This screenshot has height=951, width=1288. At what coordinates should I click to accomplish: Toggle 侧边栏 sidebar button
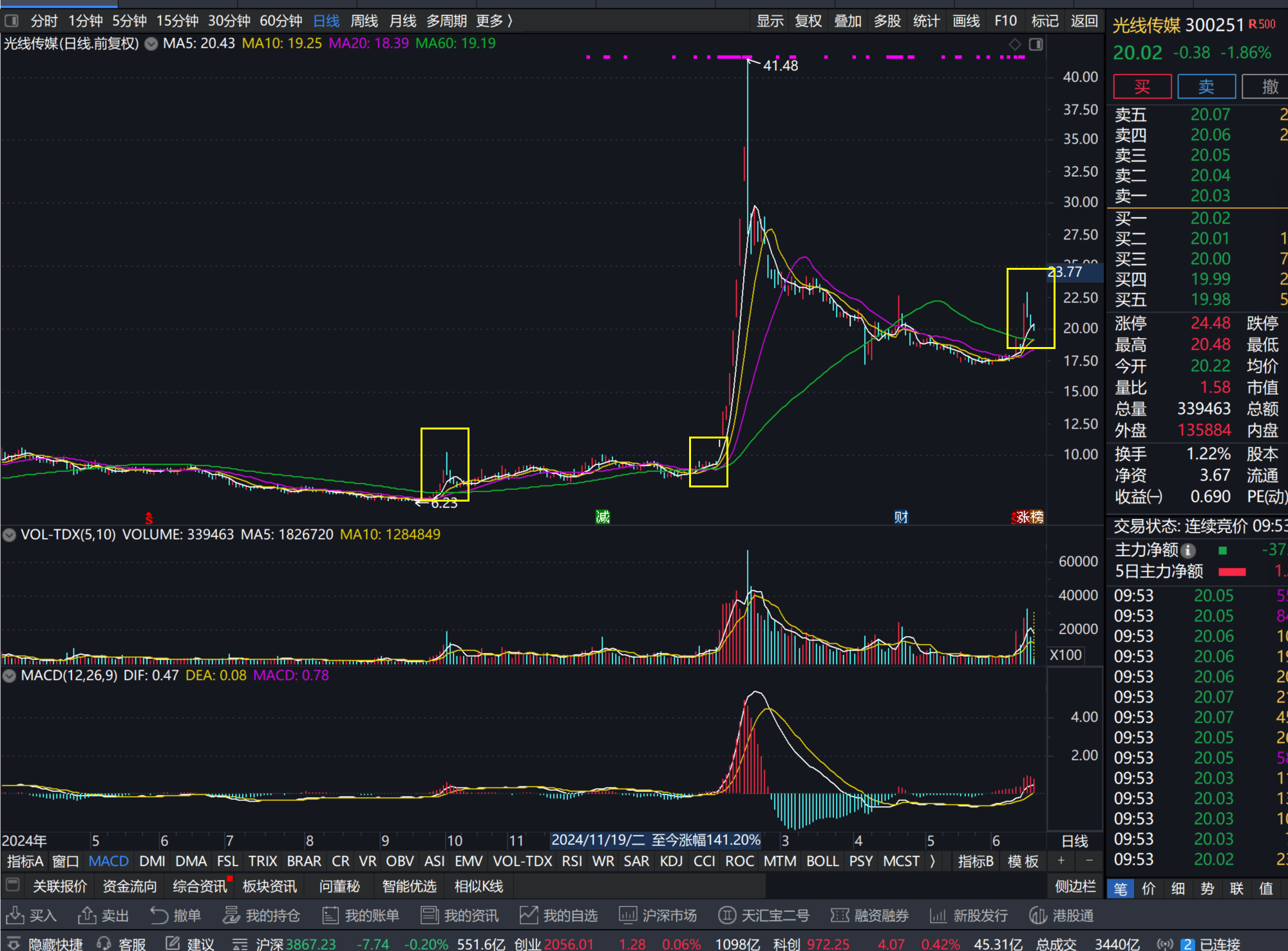[x=1075, y=887]
